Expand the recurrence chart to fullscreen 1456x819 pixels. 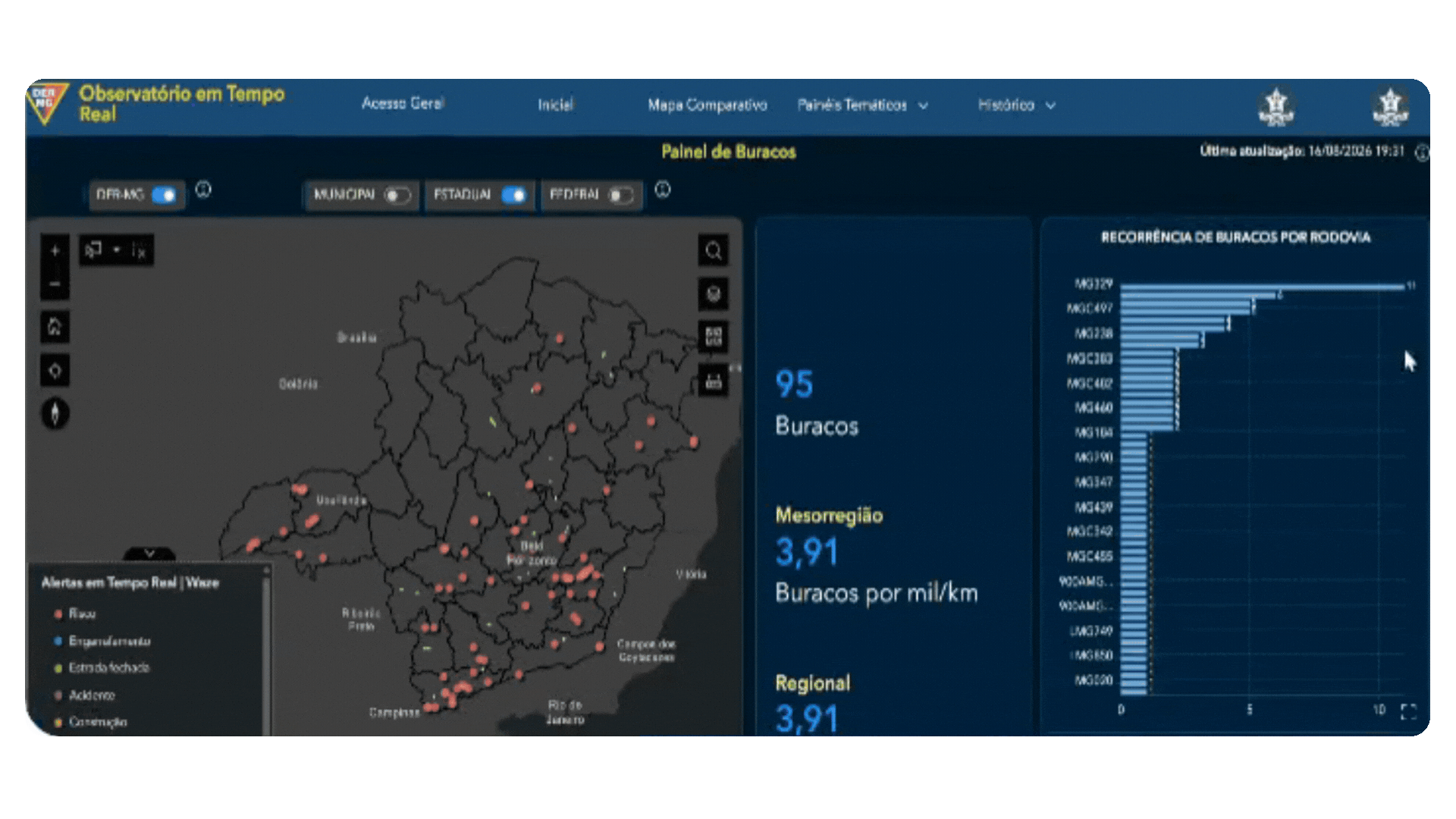1408,711
